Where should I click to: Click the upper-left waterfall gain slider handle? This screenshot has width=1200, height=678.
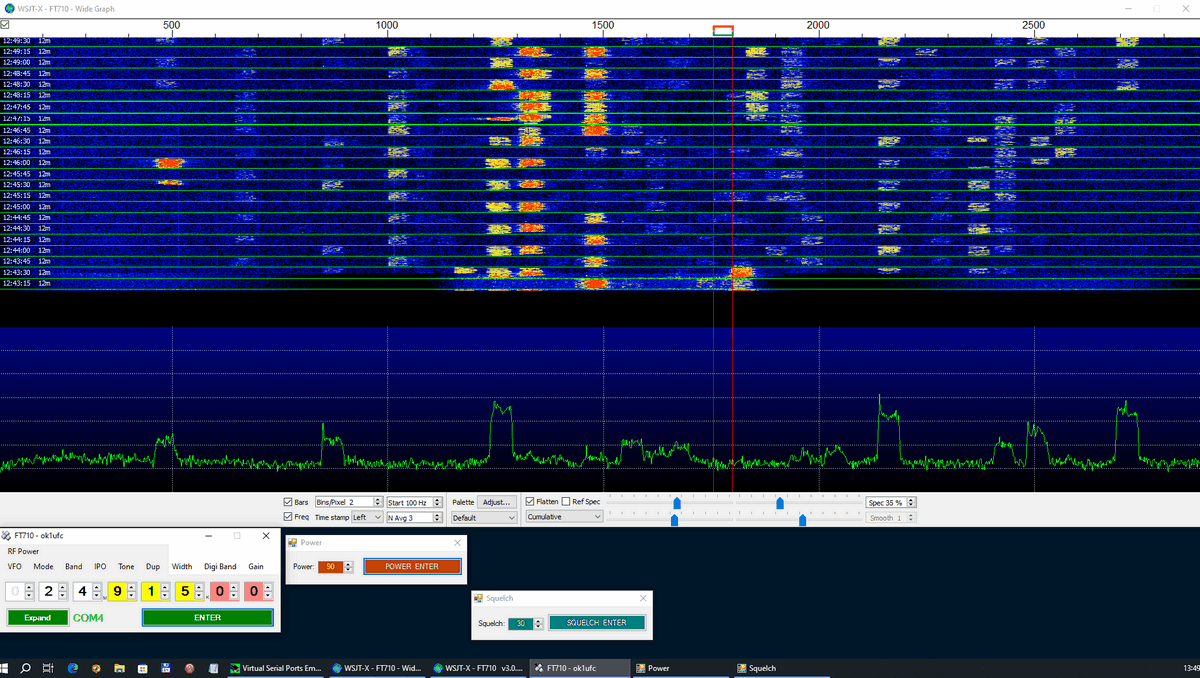[677, 503]
